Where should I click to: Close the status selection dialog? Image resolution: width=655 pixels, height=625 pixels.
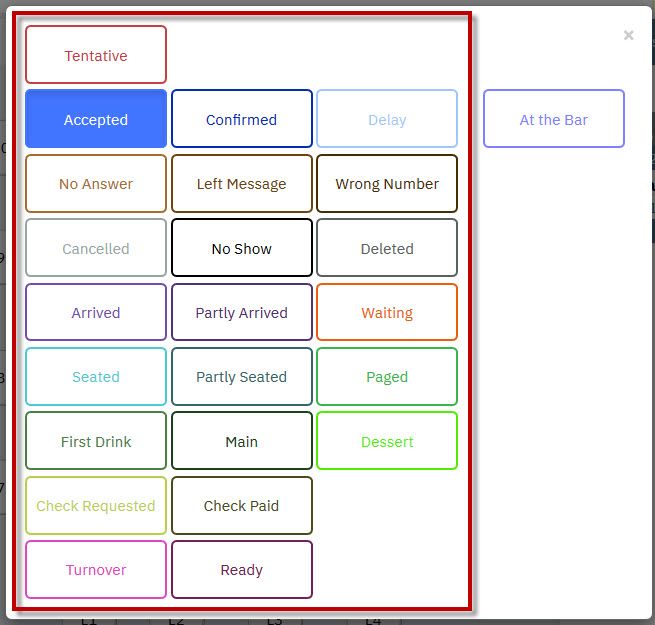point(628,35)
